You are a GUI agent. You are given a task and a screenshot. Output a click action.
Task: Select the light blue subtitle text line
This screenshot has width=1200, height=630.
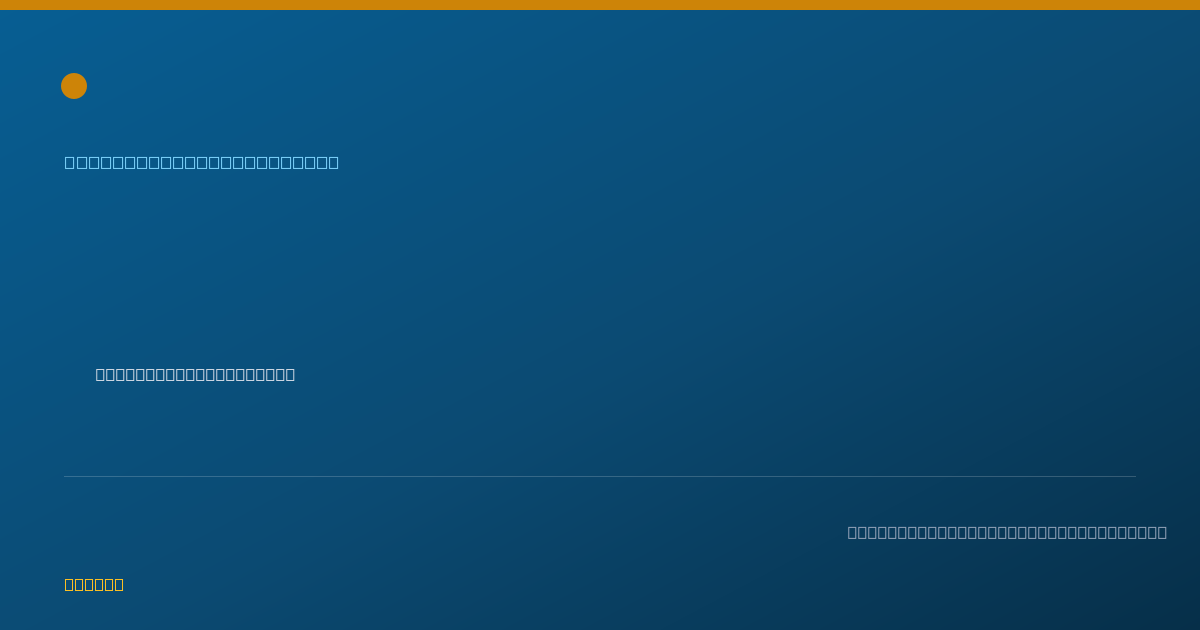pos(202,162)
